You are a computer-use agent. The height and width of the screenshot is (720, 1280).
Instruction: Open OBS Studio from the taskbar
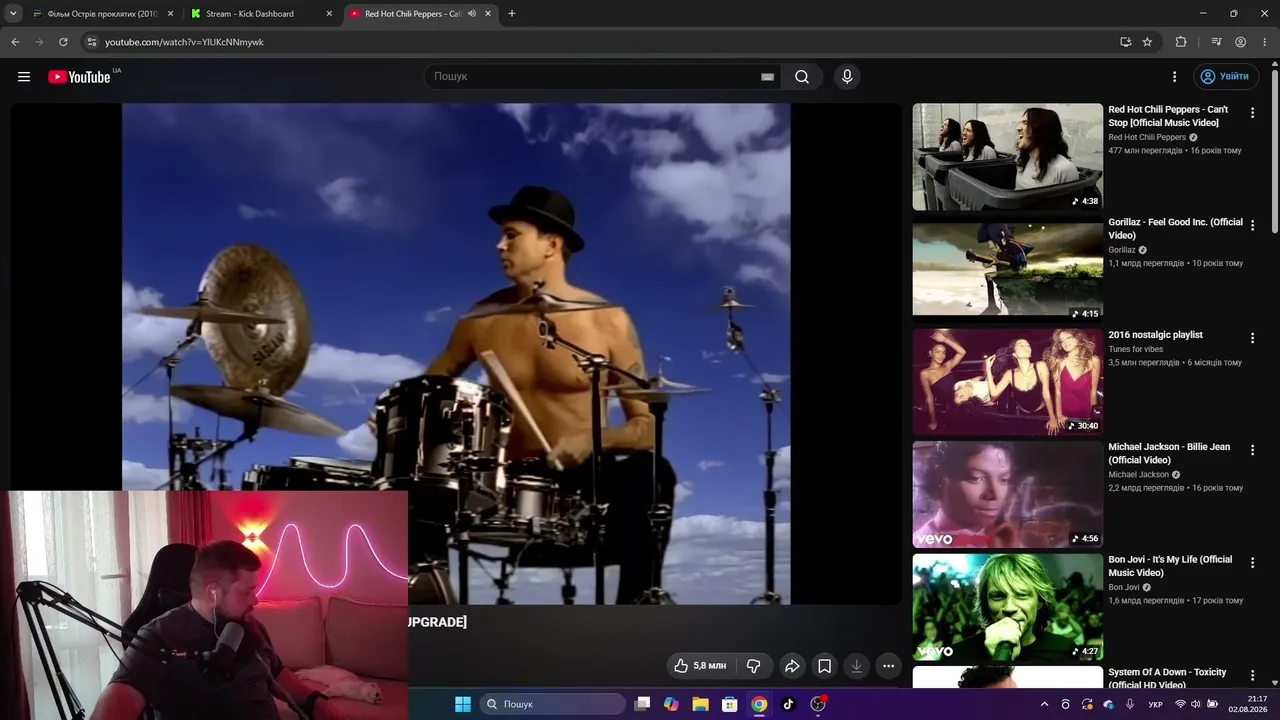pyautogui.click(x=818, y=704)
